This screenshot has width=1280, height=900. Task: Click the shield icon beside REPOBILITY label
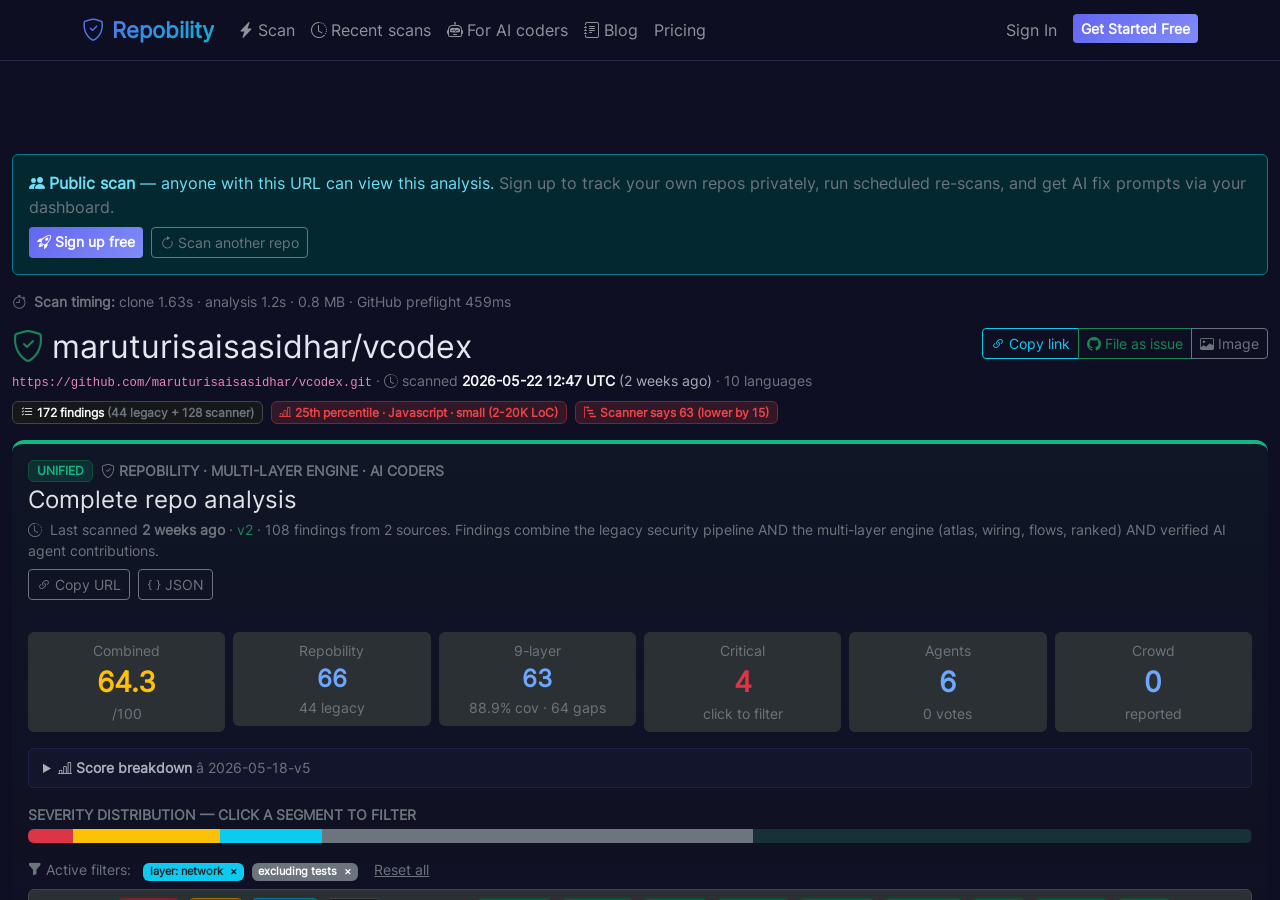[x=108, y=471]
